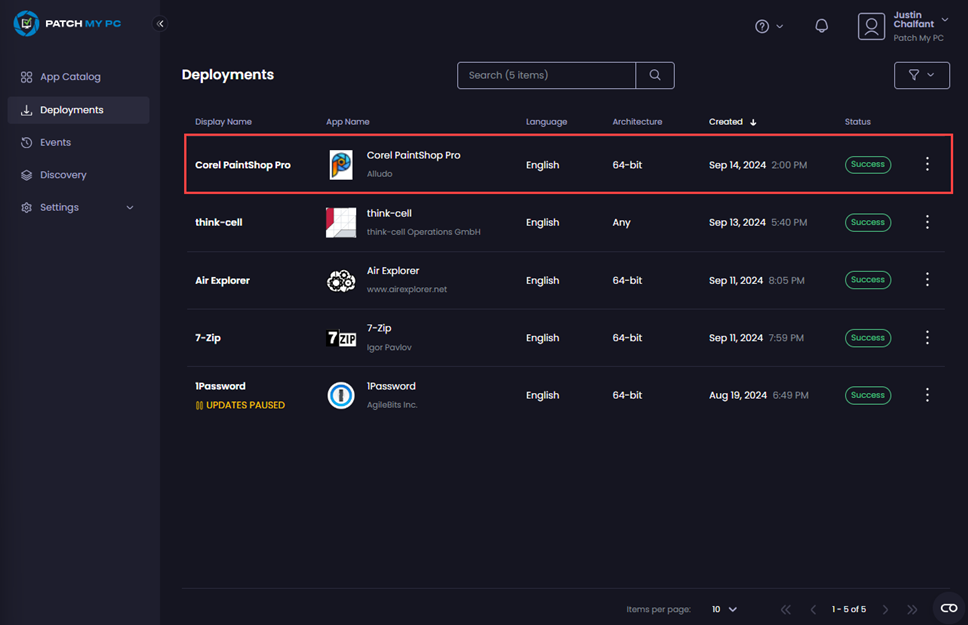This screenshot has height=625, width=968.
Task: Click the notification bell icon
Action: (821, 26)
